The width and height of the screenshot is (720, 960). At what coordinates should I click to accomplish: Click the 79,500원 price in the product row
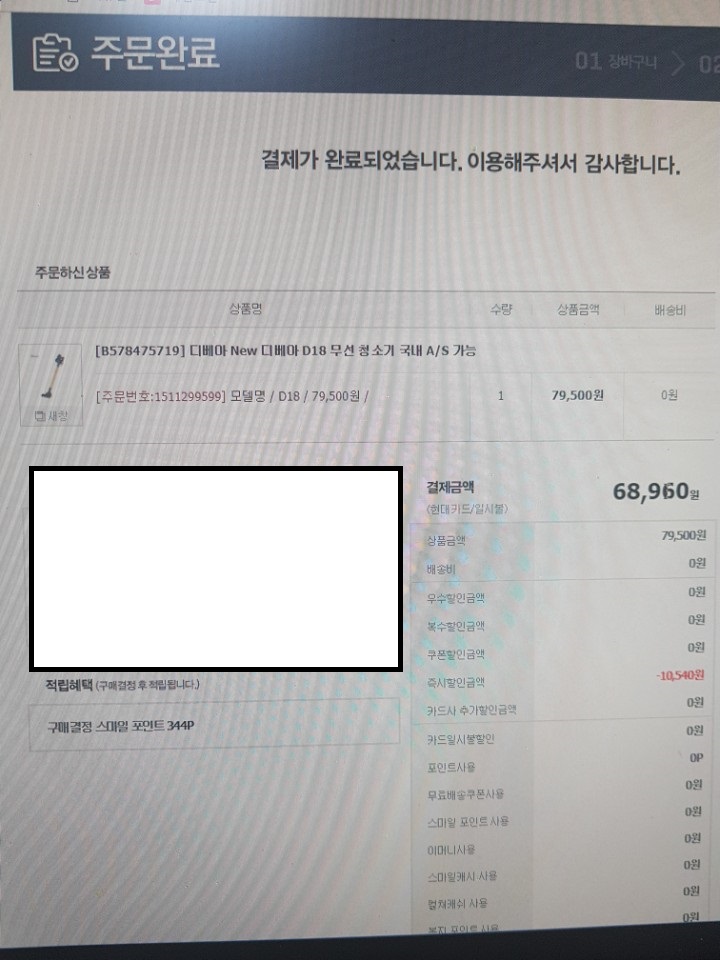click(577, 396)
